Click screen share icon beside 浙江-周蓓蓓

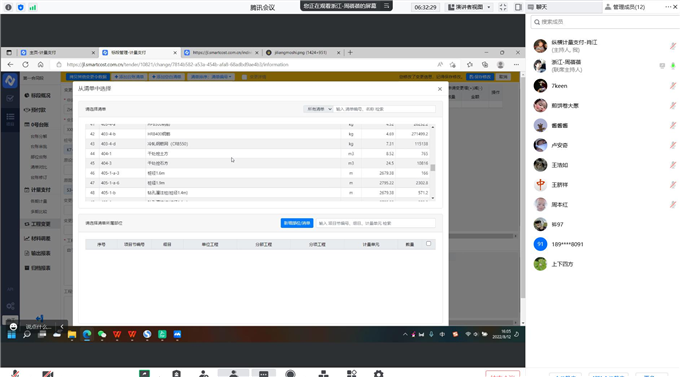pos(662,66)
